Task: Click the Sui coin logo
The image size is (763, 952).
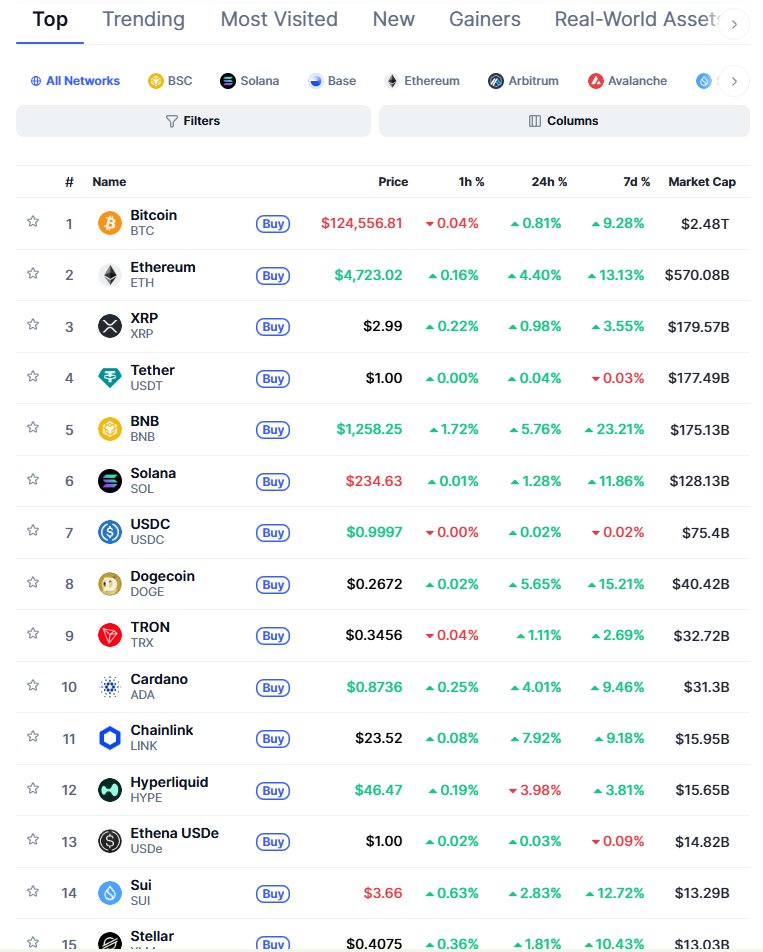Action: (x=110, y=893)
